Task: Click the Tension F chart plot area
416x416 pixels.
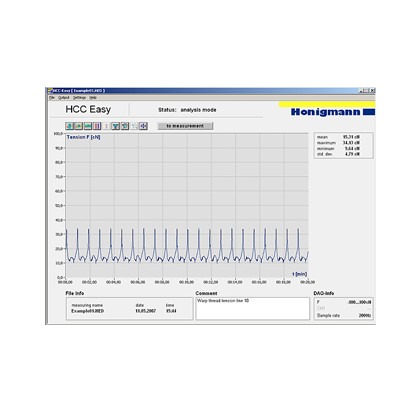Action: point(187,205)
